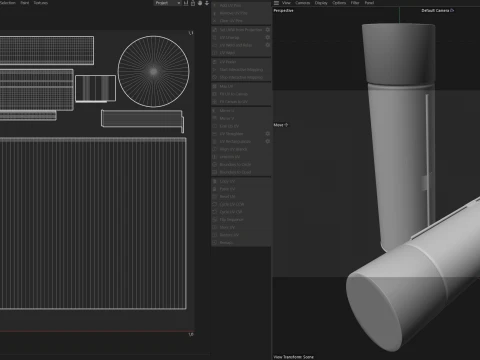
Task: Open the Cameras menu
Action: (303, 3)
